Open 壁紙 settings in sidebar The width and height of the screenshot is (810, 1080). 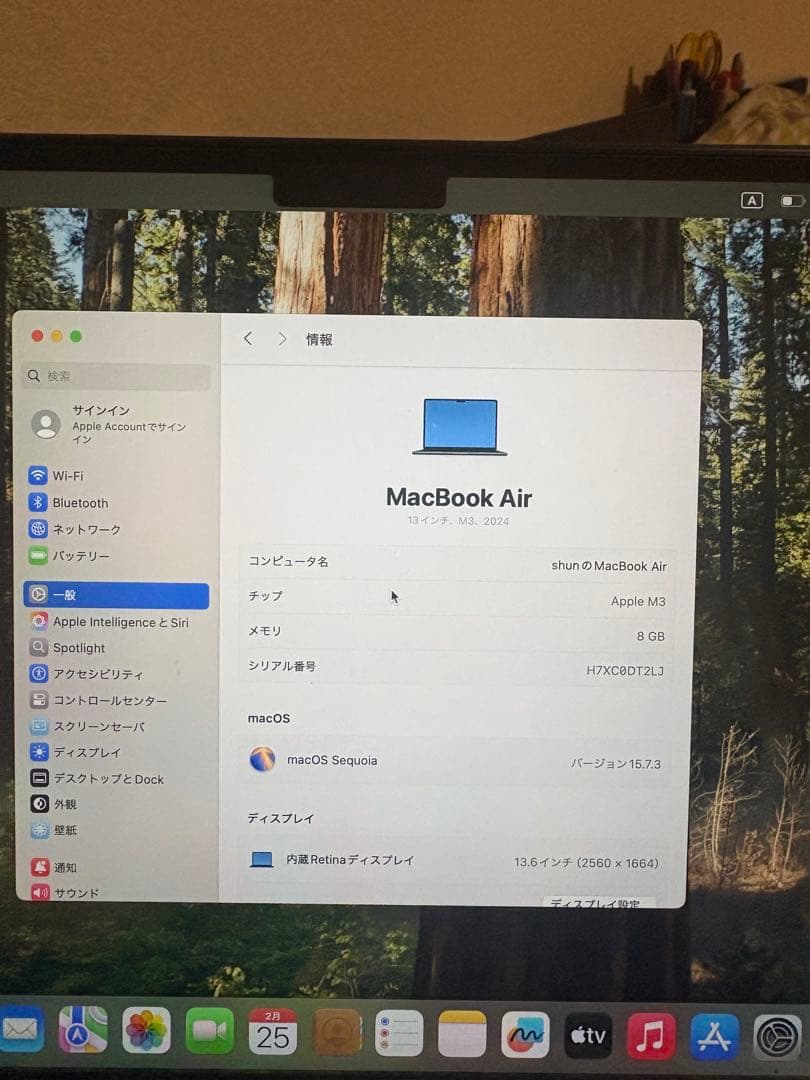tap(116, 831)
